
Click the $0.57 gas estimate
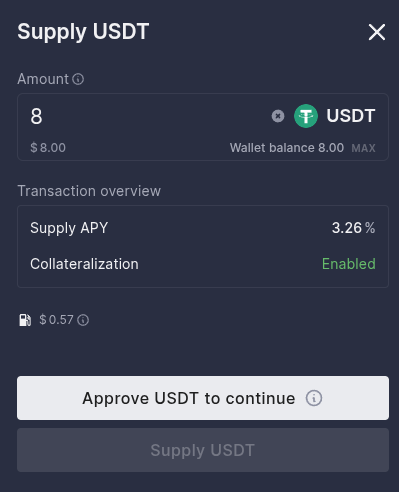[x=56, y=320]
